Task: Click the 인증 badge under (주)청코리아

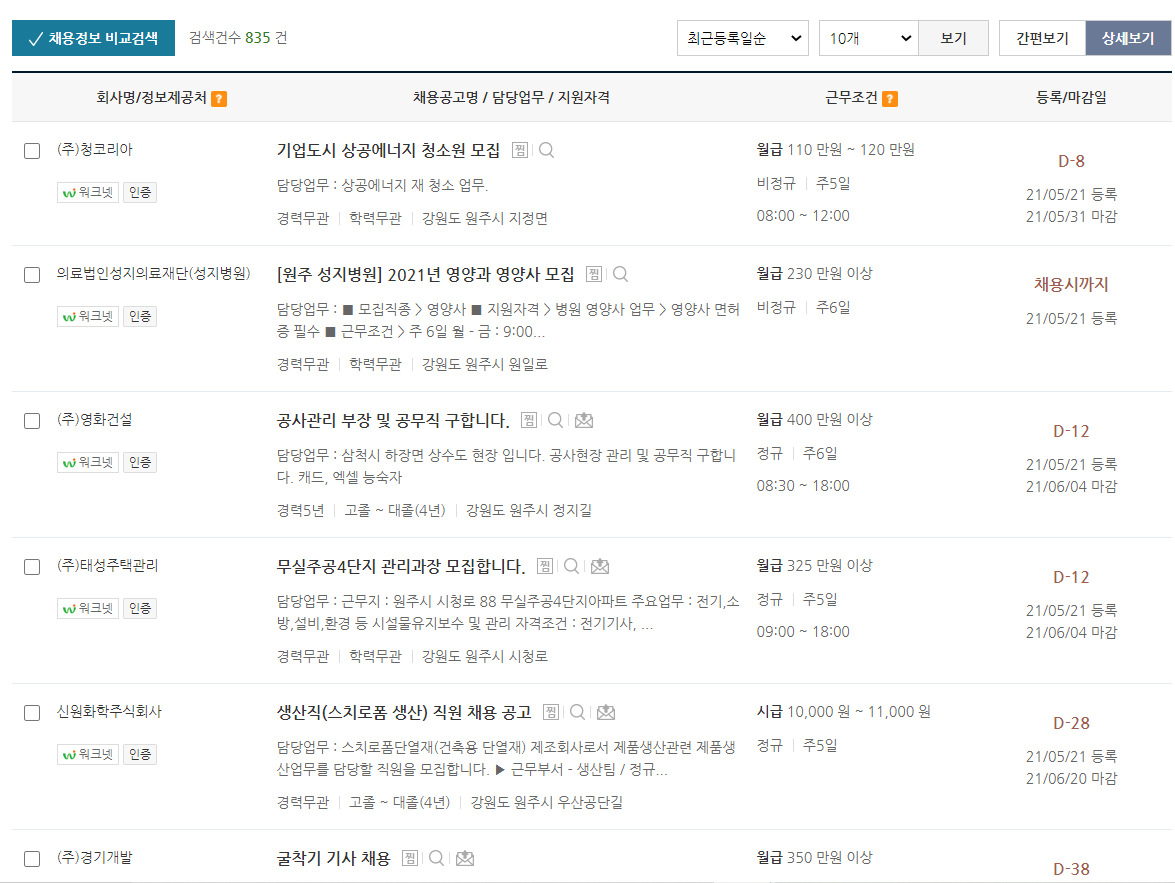Action: pyautogui.click(x=140, y=193)
